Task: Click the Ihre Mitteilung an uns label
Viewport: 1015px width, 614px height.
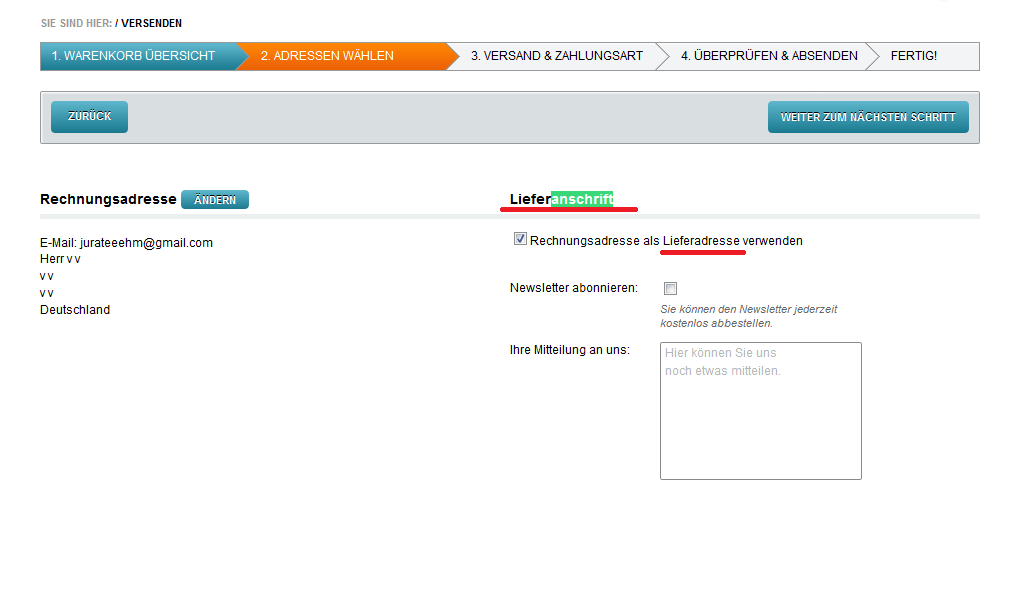Action: 569,350
